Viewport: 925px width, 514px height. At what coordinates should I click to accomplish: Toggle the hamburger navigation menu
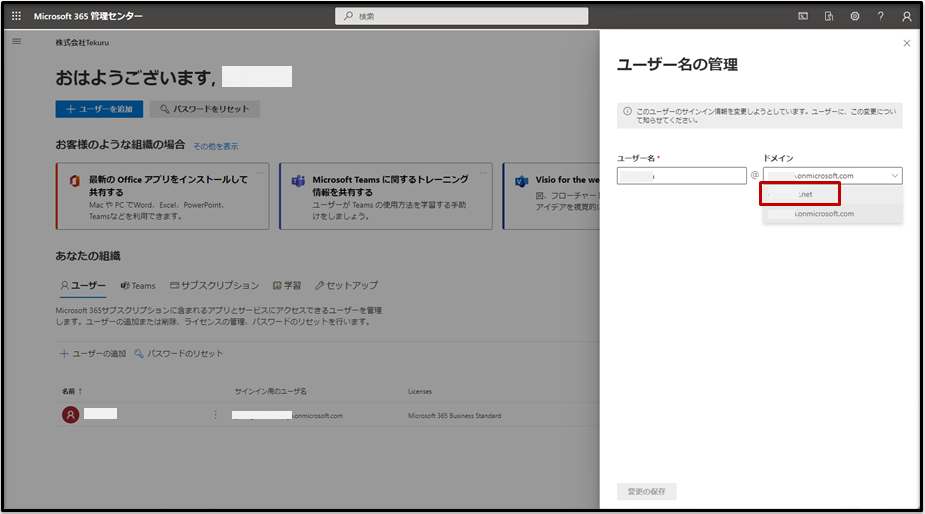[17, 41]
